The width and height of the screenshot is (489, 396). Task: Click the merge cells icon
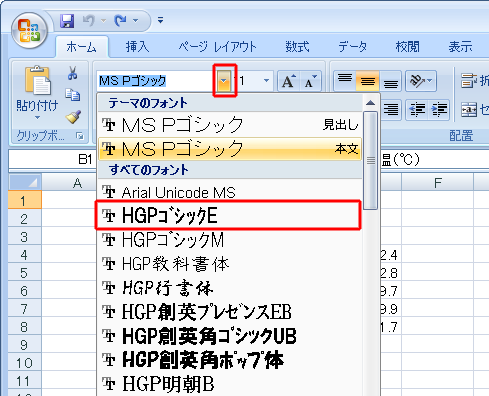point(469,109)
